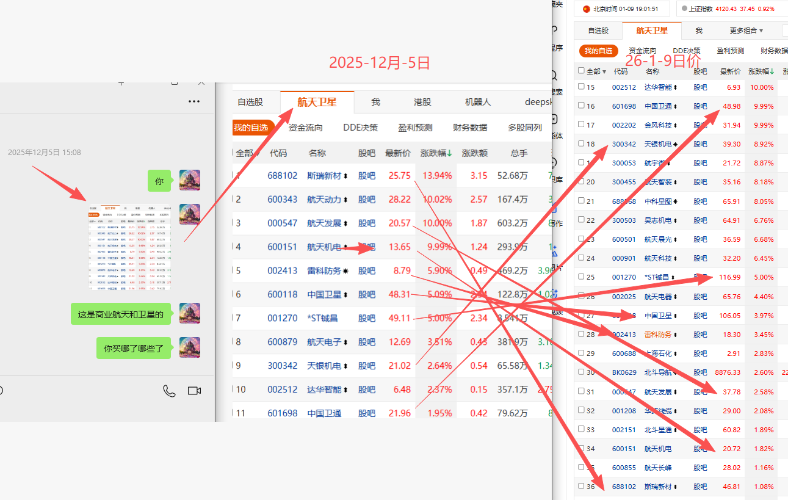Tick the checkbox for row 15 达华智能
The width and height of the screenshot is (788, 500).
tap(581, 87)
